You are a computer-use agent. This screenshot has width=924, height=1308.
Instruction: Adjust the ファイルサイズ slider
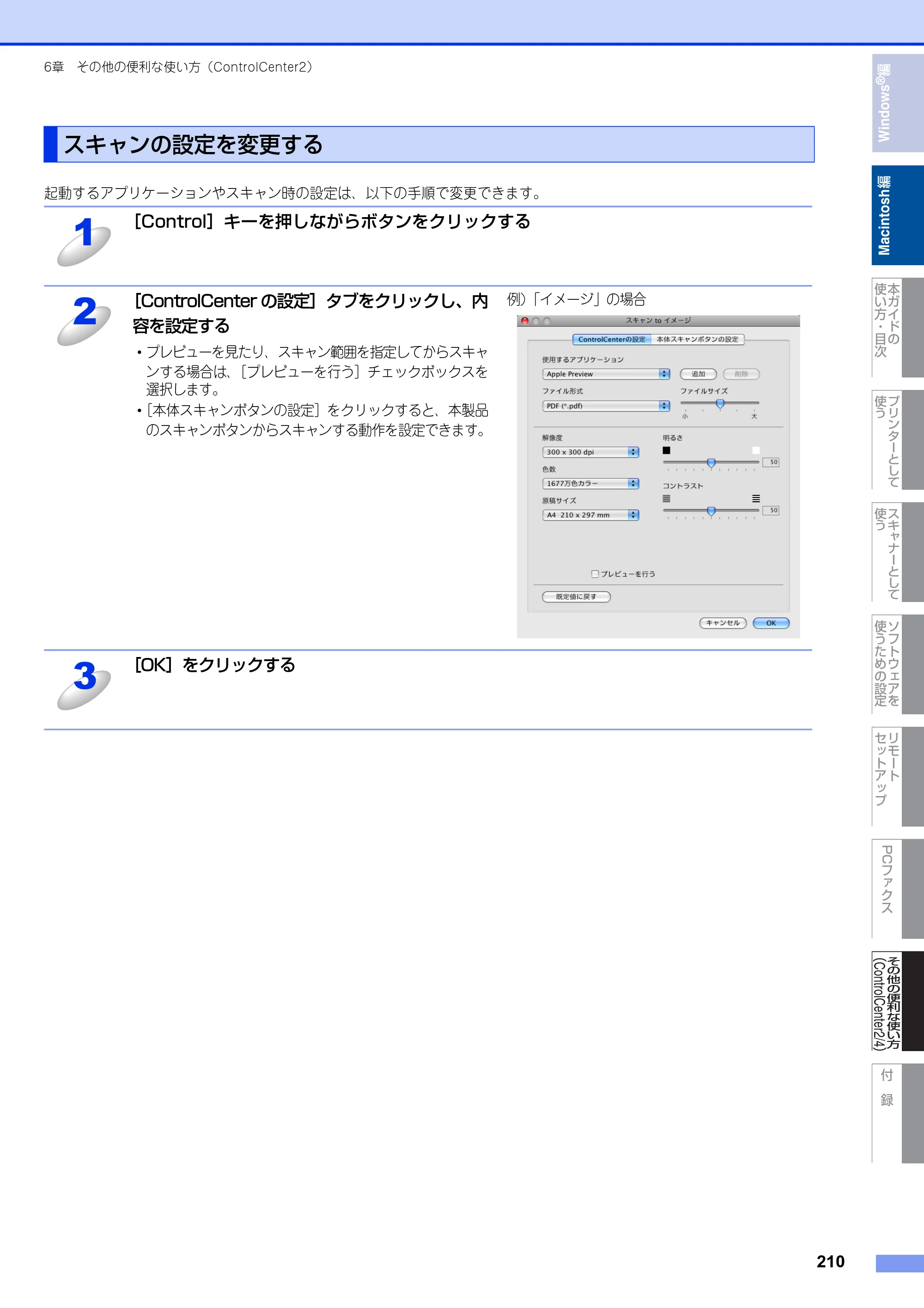click(719, 403)
